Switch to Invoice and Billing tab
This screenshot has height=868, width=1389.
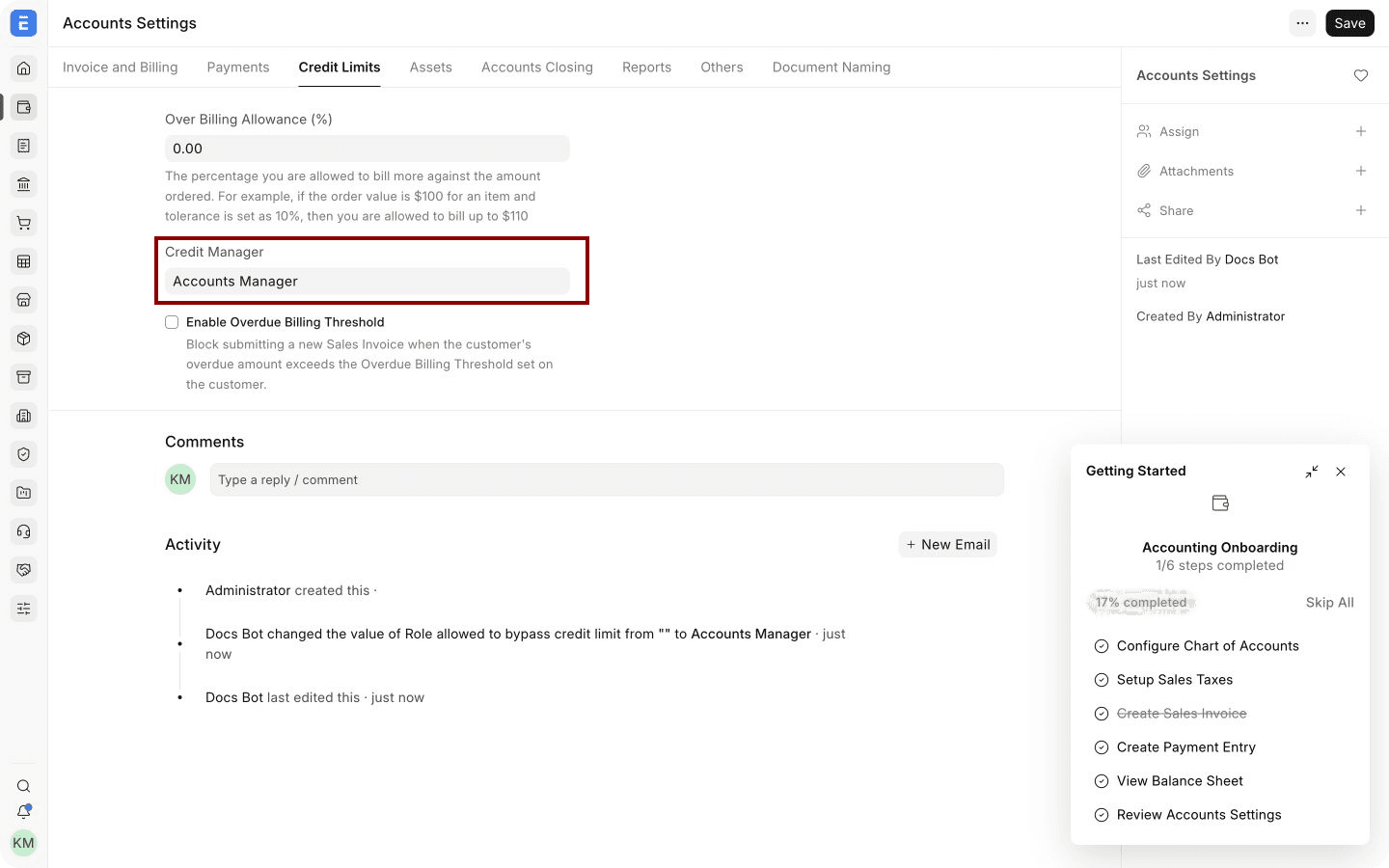click(x=121, y=68)
